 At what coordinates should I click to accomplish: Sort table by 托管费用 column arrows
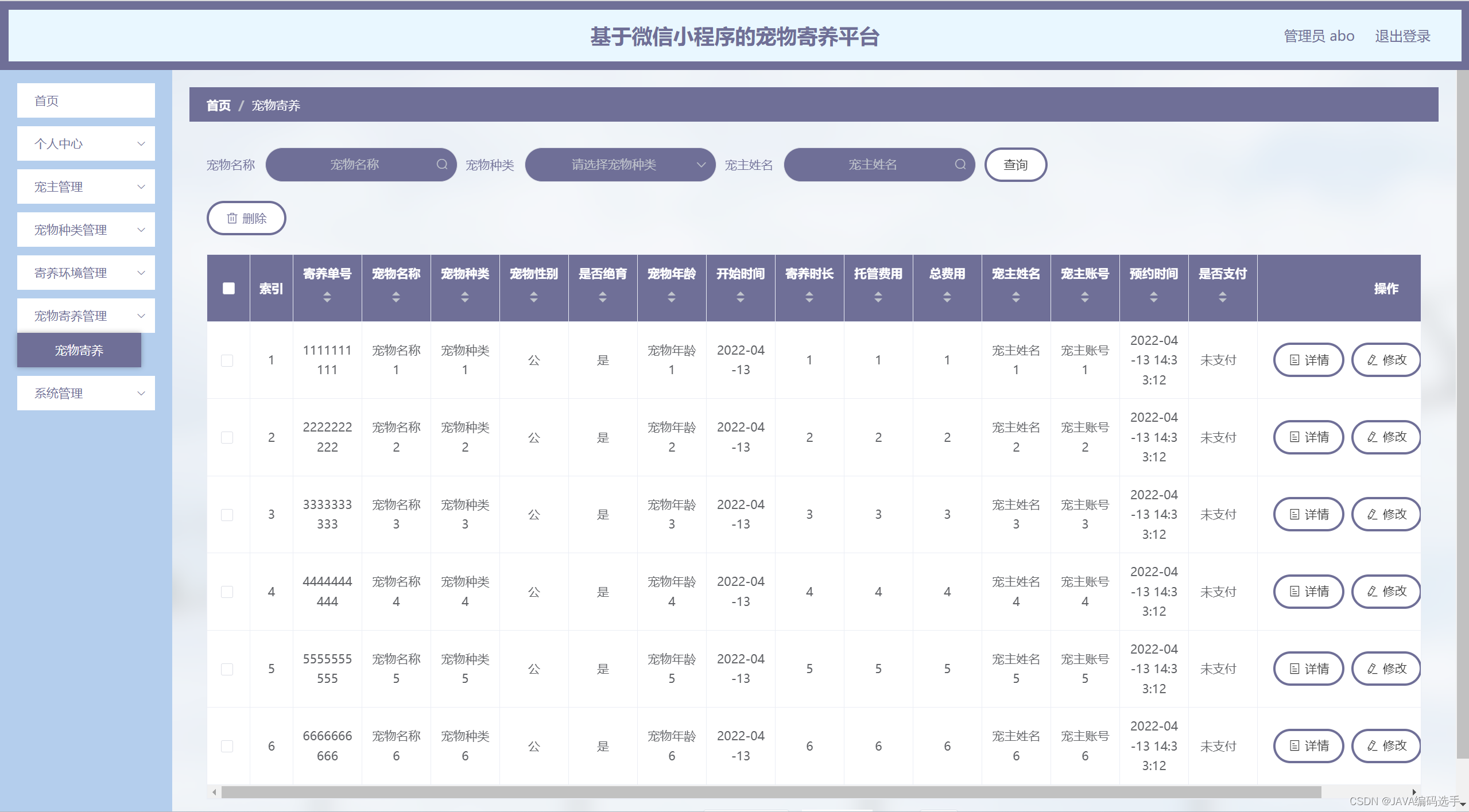tap(878, 297)
